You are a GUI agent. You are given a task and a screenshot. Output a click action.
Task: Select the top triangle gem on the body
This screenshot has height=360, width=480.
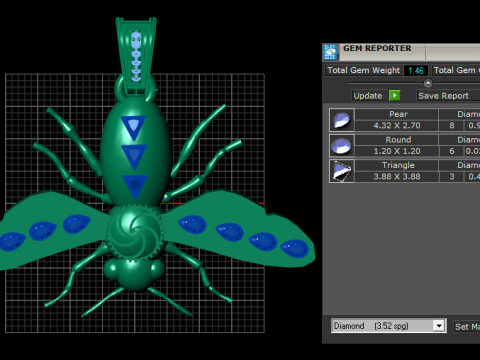[x=133, y=126]
